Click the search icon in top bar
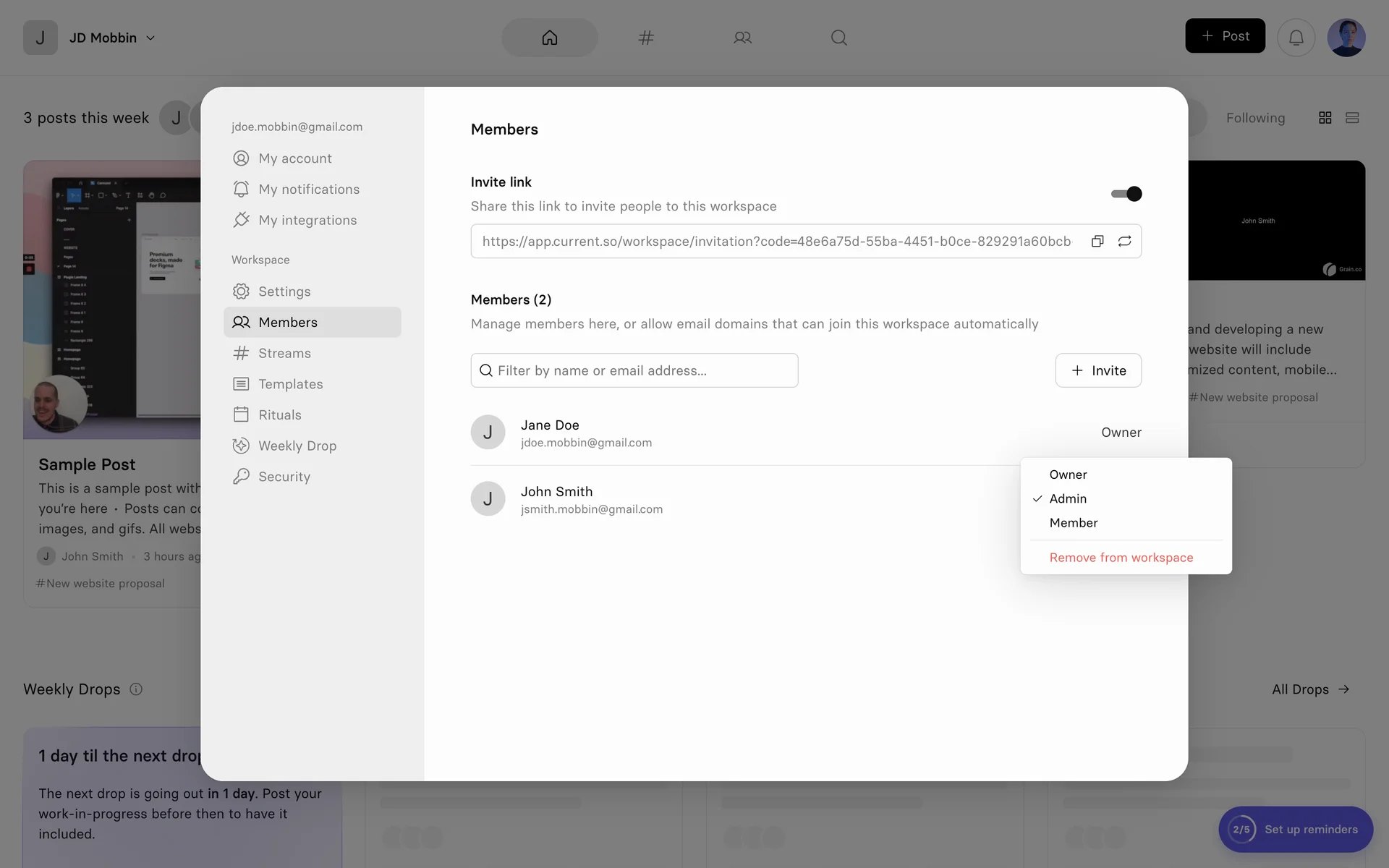This screenshot has width=1389, height=868. tap(838, 37)
